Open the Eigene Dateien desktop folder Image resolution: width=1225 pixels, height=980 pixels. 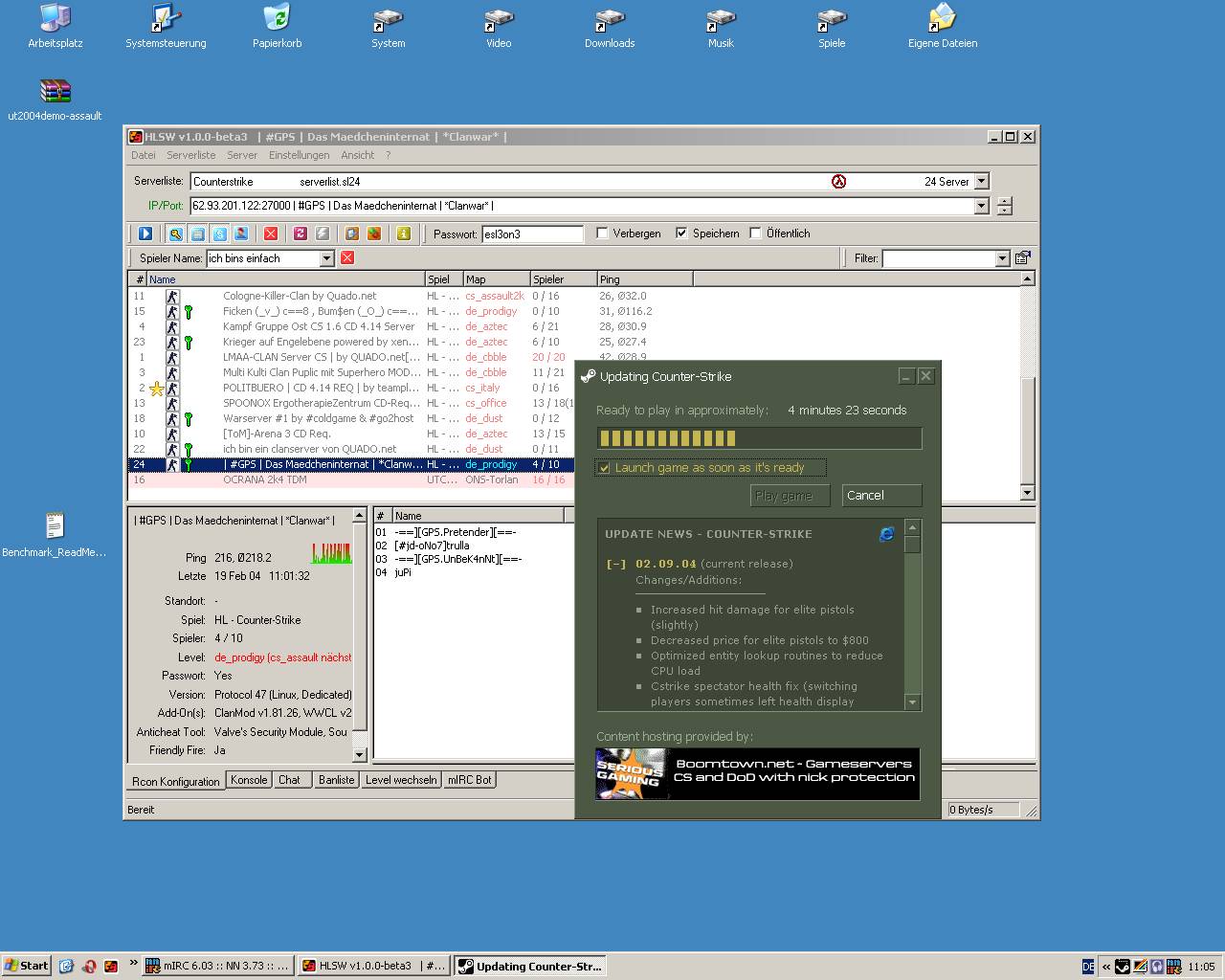943,26
